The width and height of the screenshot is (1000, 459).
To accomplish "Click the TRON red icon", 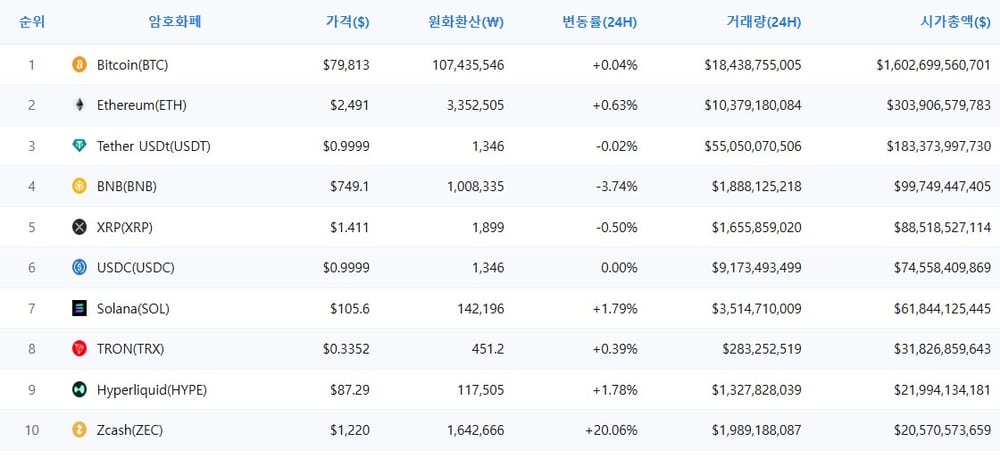I will tap(79, 349).
